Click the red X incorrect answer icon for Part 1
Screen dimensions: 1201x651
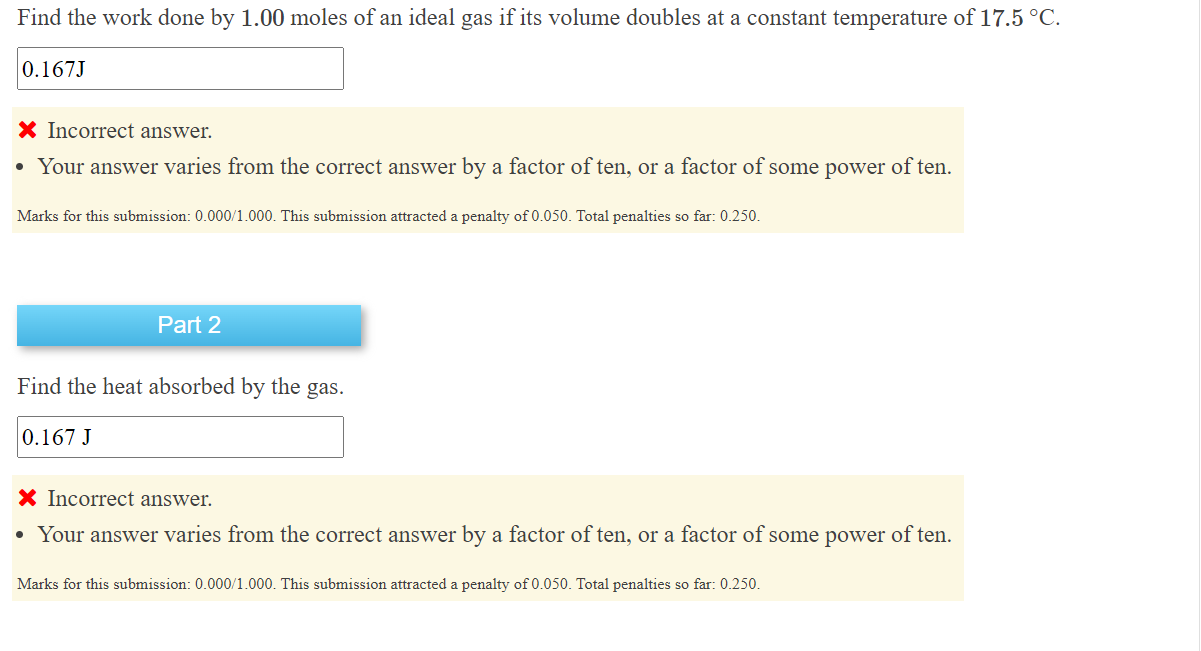pyautogui.click(x=27, y=130)
